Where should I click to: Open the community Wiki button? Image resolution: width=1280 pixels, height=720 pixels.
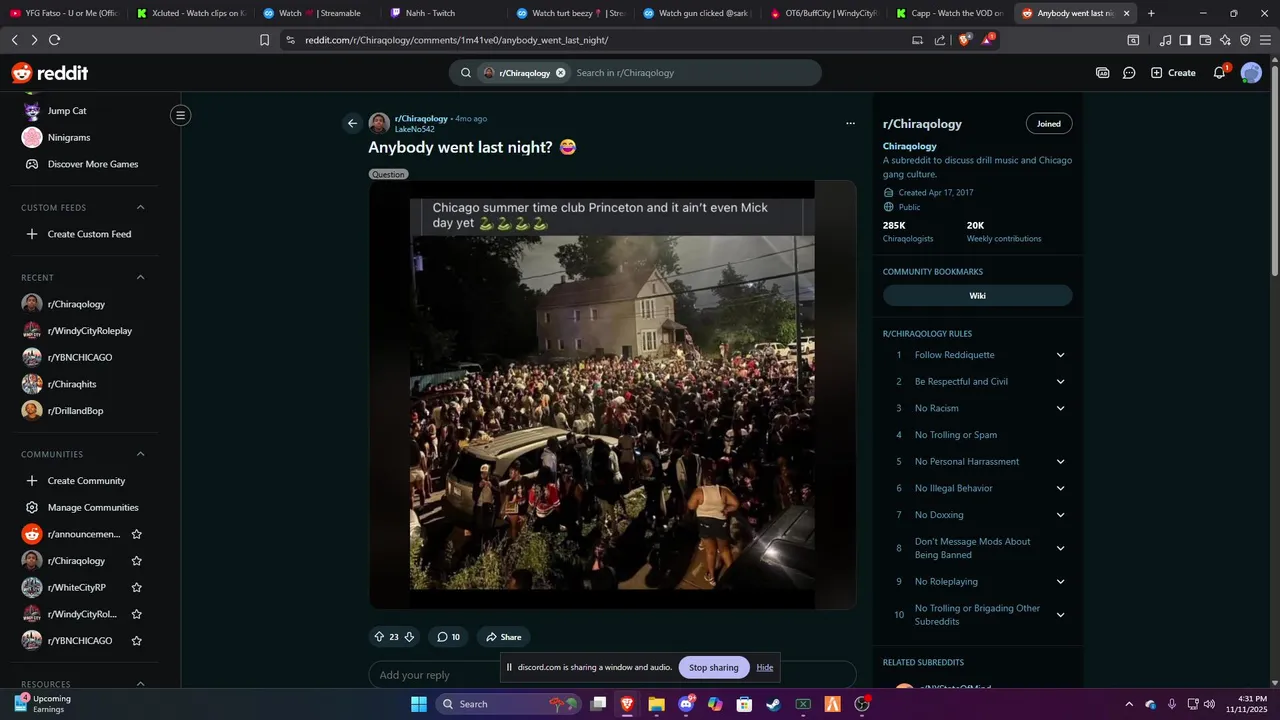point(977,296)
